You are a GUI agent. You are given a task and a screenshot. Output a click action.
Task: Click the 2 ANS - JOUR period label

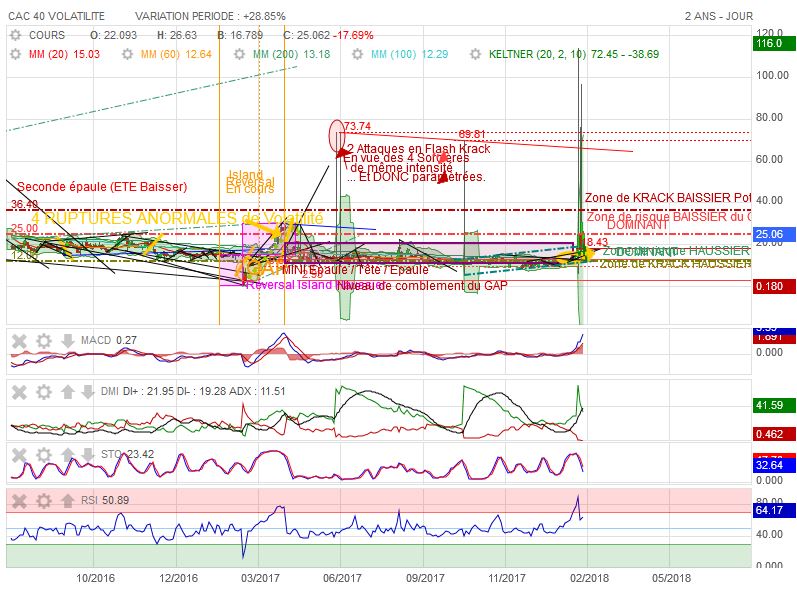point(719,16)
